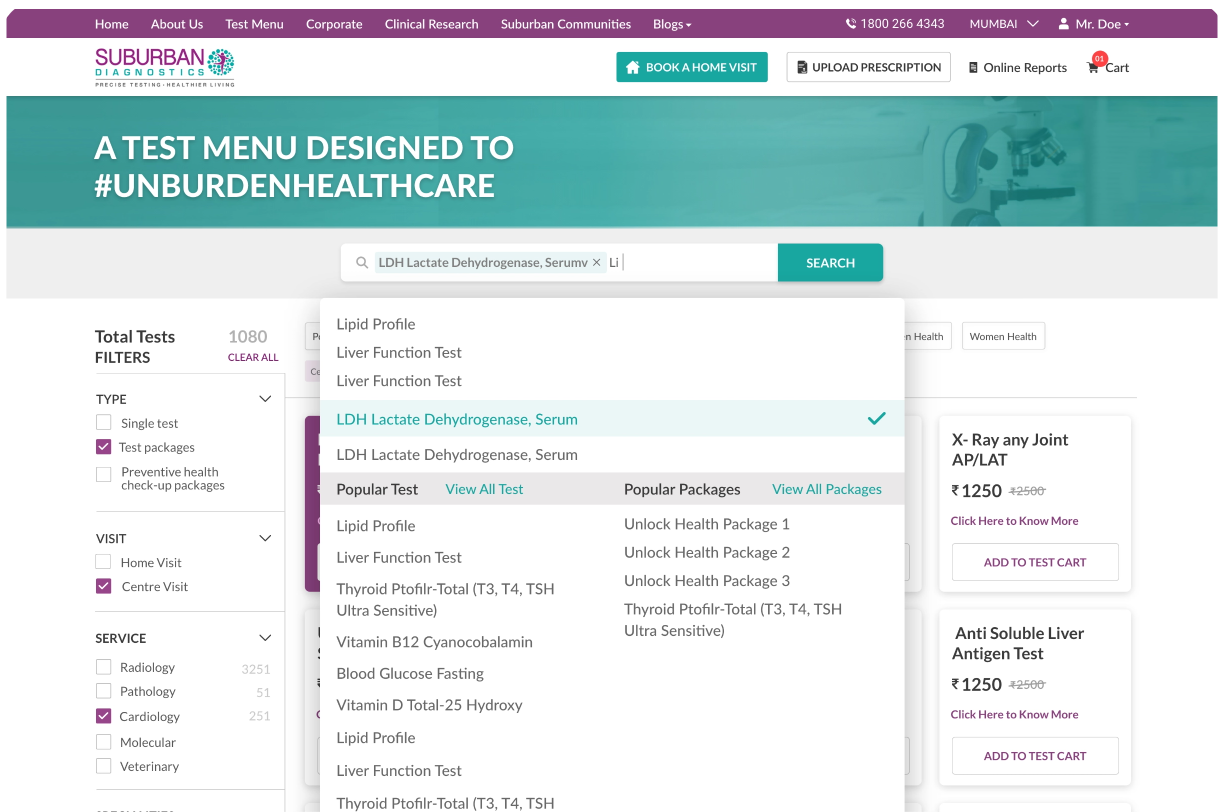The image size is (1227, 812).
Task: Go to Home in the top navigation
Action: [112, 24]
